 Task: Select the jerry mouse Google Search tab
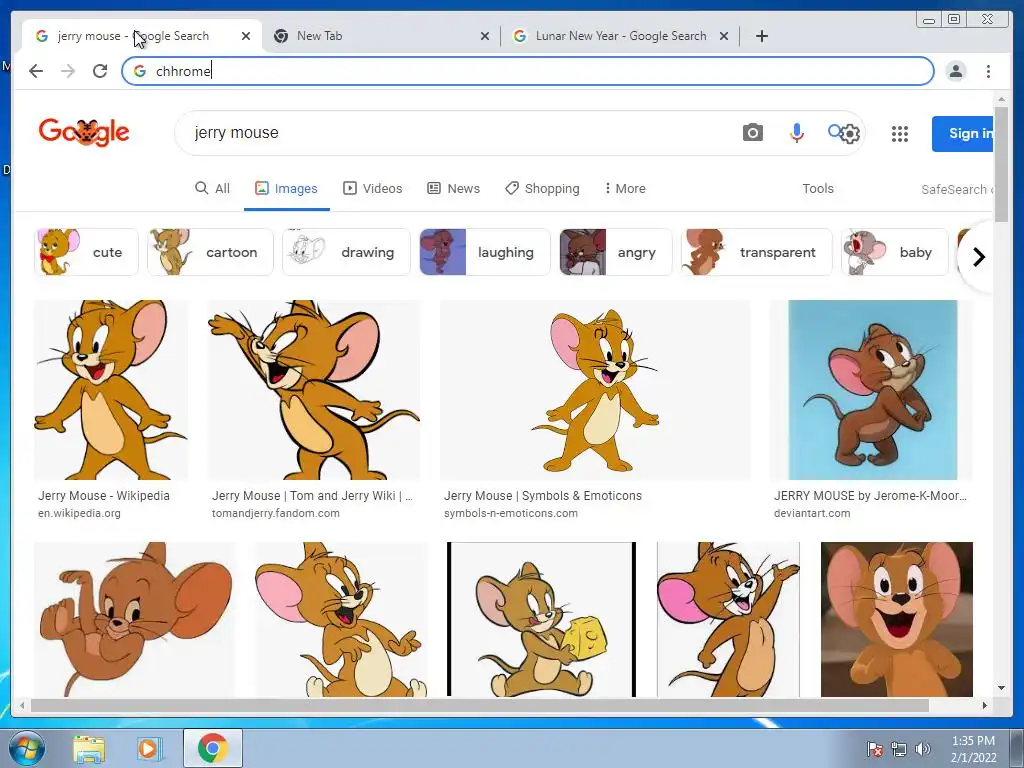[x=142, y=36]
